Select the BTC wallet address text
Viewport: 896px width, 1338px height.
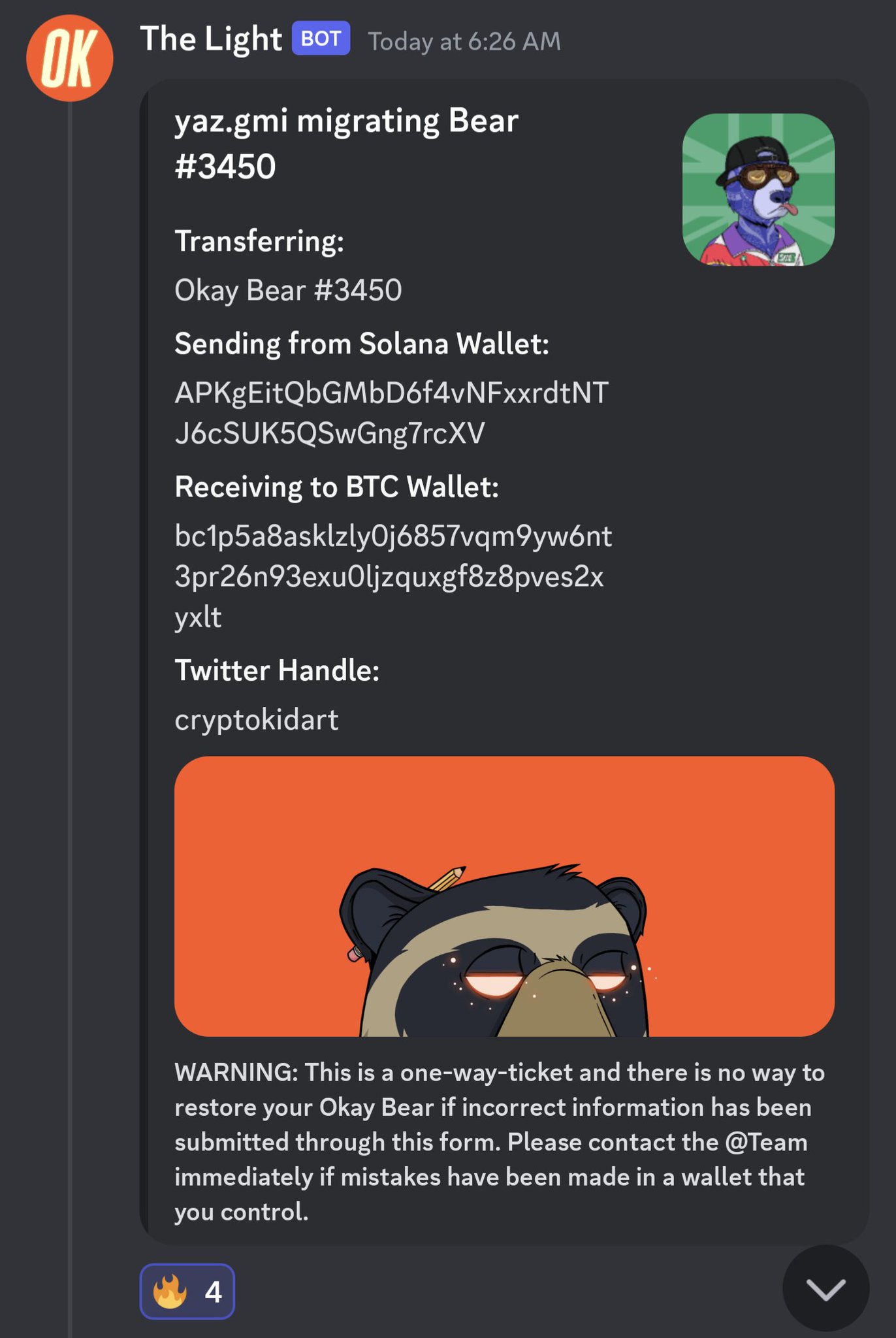coord(393,576)
